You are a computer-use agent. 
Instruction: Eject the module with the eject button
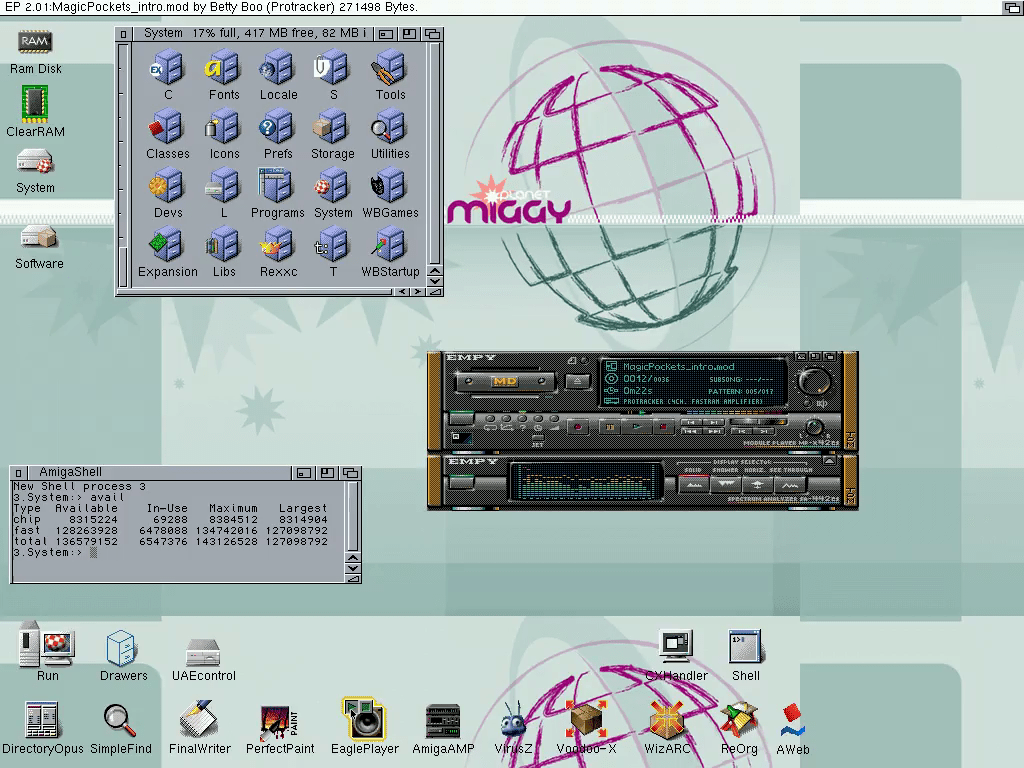click(577, 381)
